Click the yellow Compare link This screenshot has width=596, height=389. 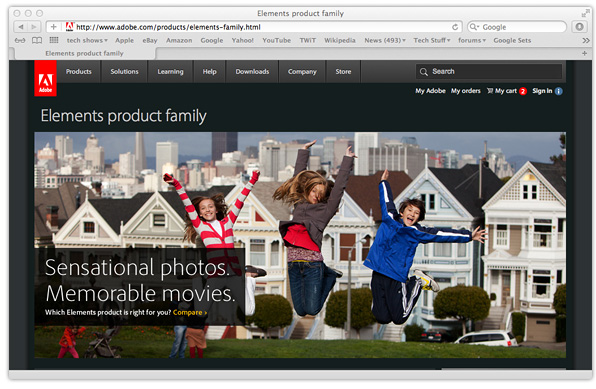click(190, 313)
